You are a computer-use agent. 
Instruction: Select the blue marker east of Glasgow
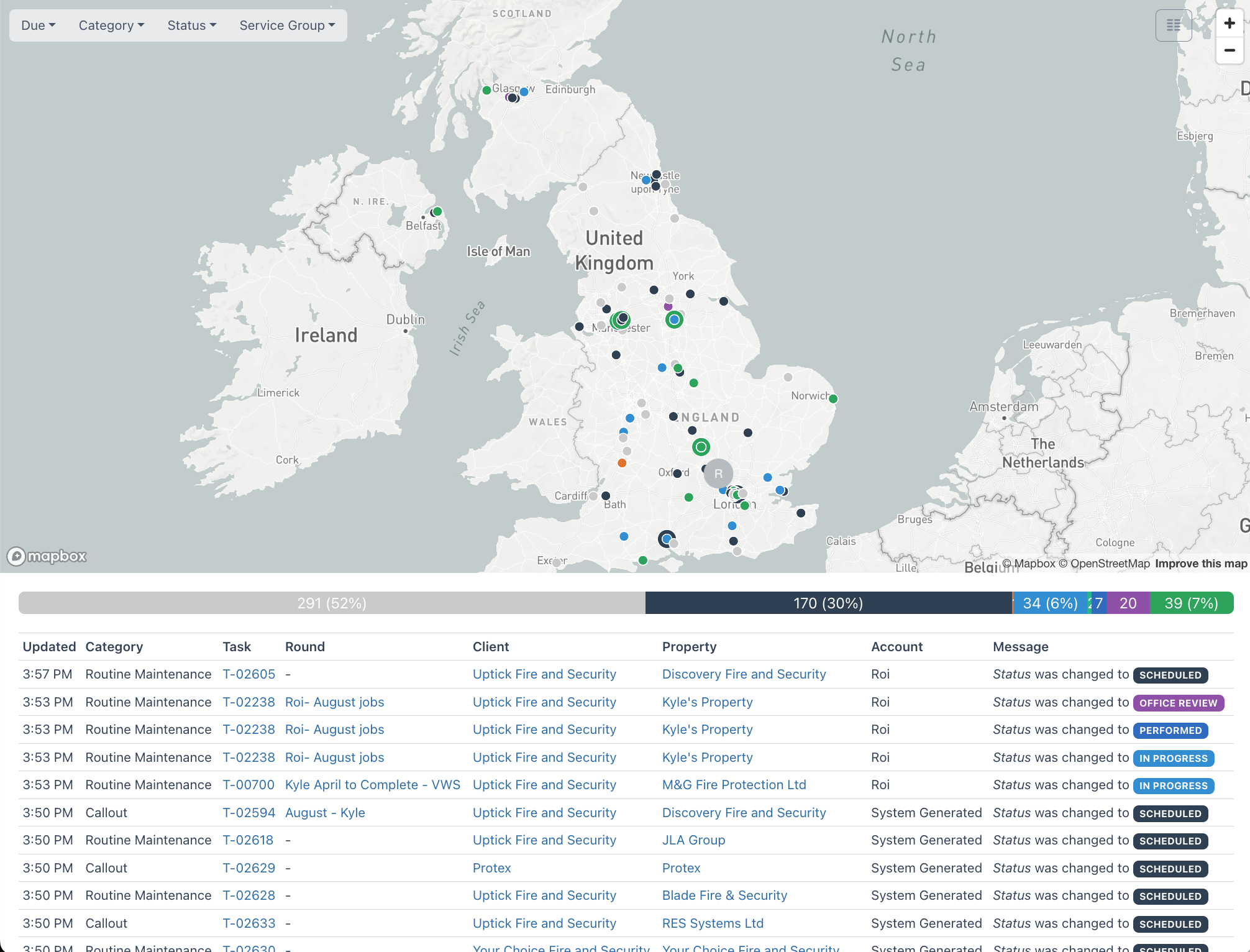[x=524, y=92]
